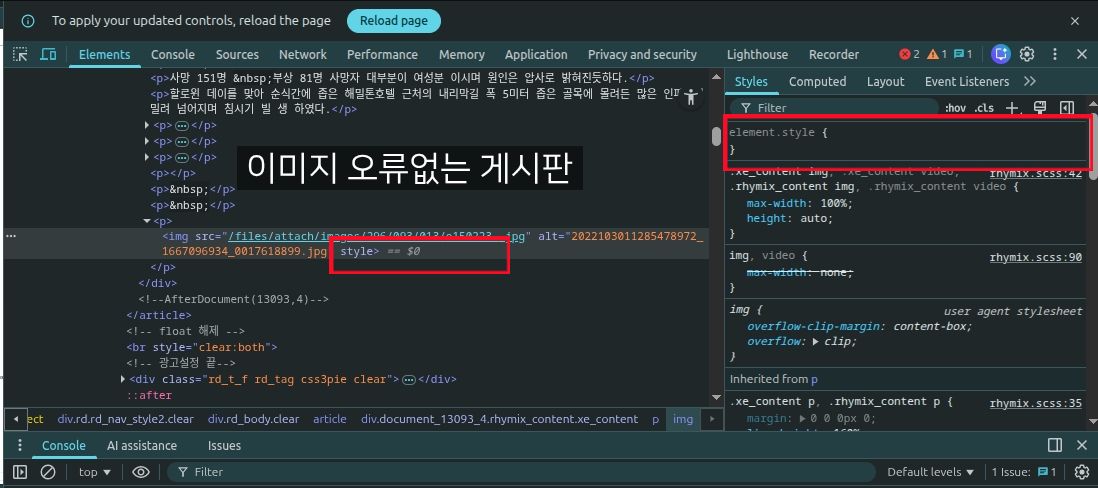Image resolution: width=1098 pixels, height=488 pixels.
Task: Click the AI assistance icon in DevTools toolbar
Action: [1000, 54]
